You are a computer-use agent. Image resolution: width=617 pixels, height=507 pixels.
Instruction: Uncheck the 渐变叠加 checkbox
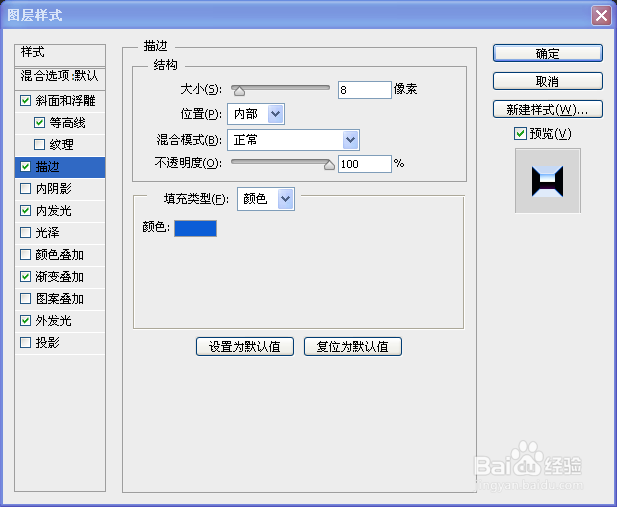click(x=26, y=277)
